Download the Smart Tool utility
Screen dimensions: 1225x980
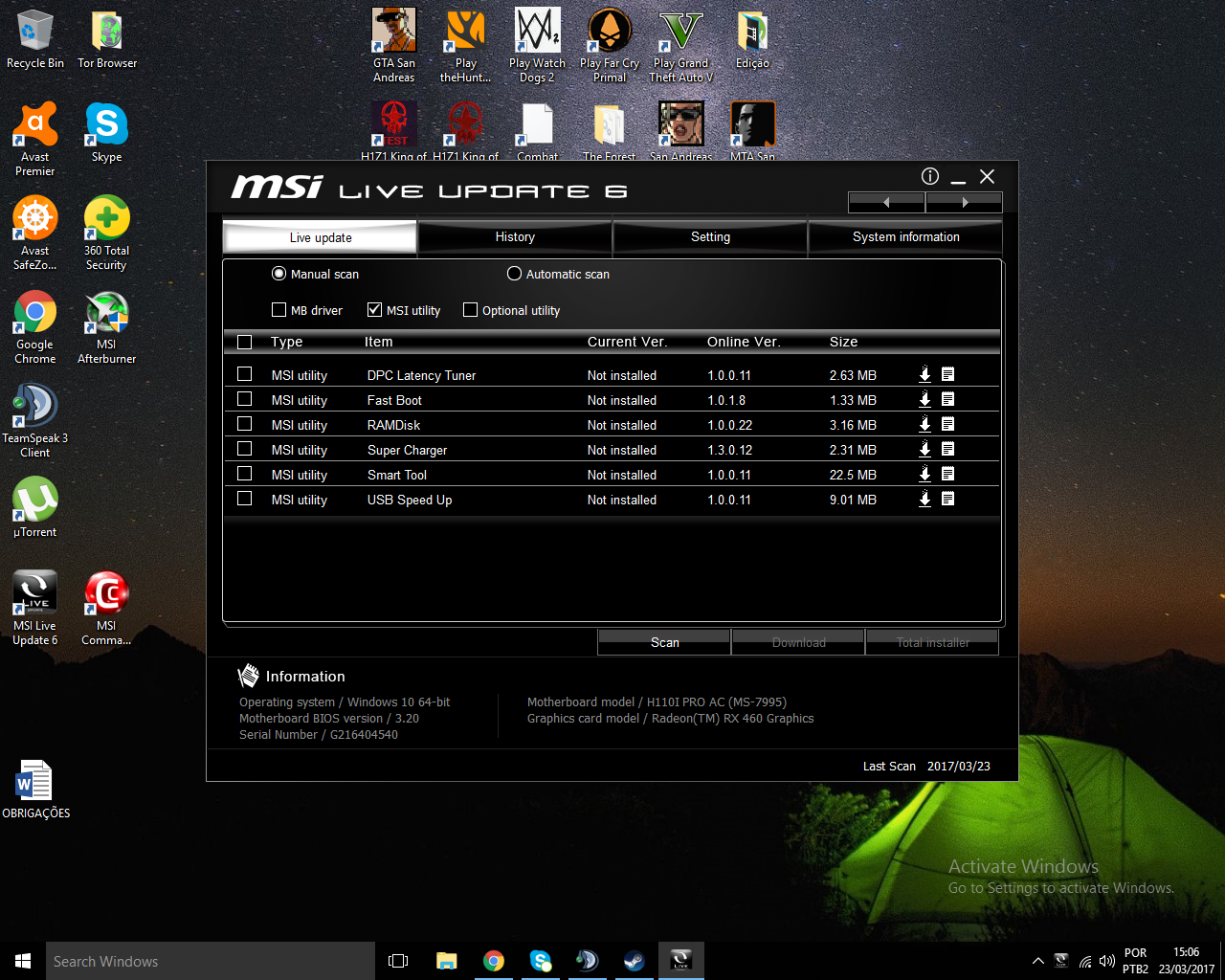(924, 474)
